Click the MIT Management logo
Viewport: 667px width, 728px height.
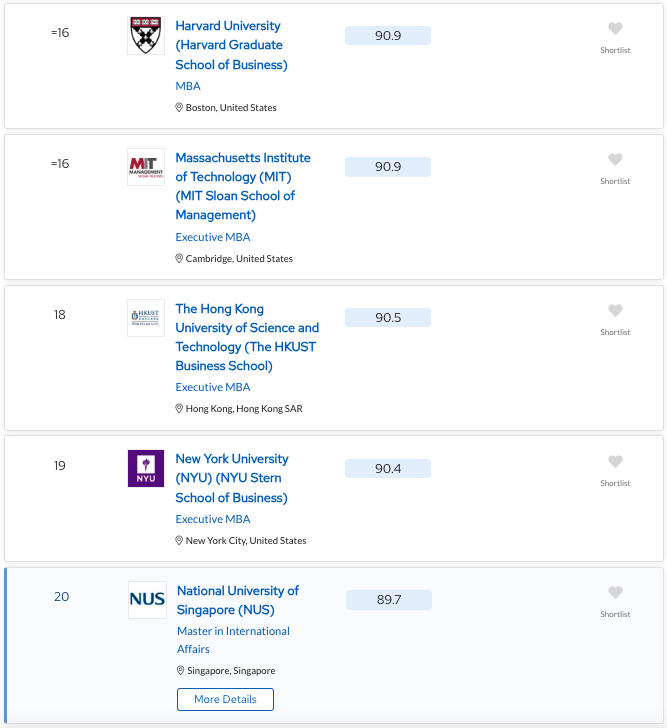(146, 167)
